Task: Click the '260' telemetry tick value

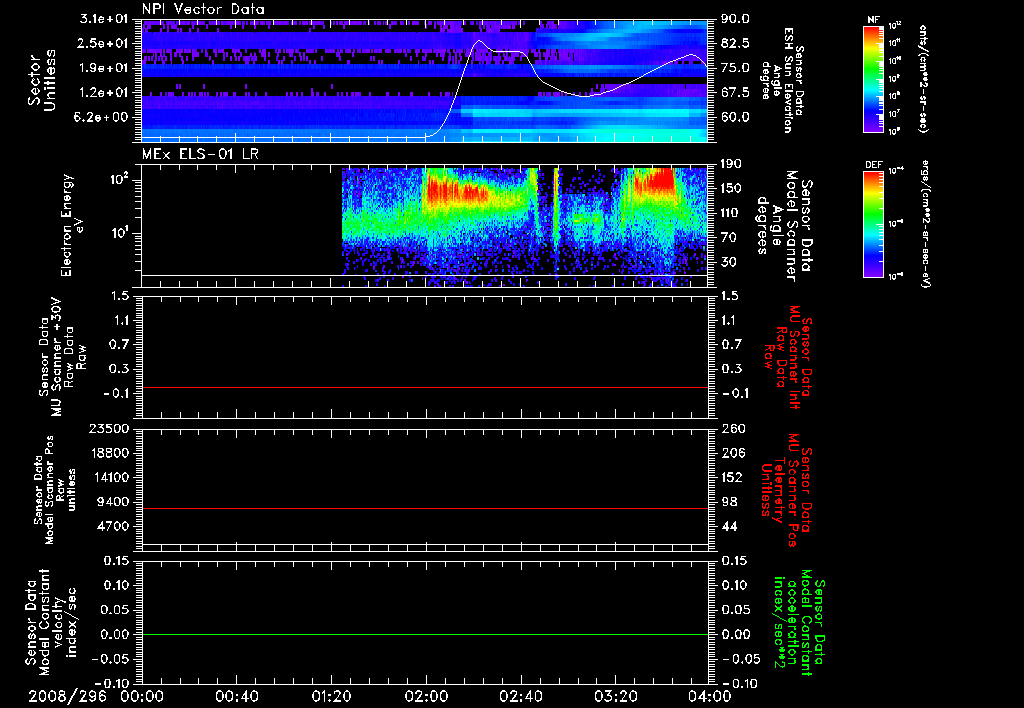Action: pos(732,428)
